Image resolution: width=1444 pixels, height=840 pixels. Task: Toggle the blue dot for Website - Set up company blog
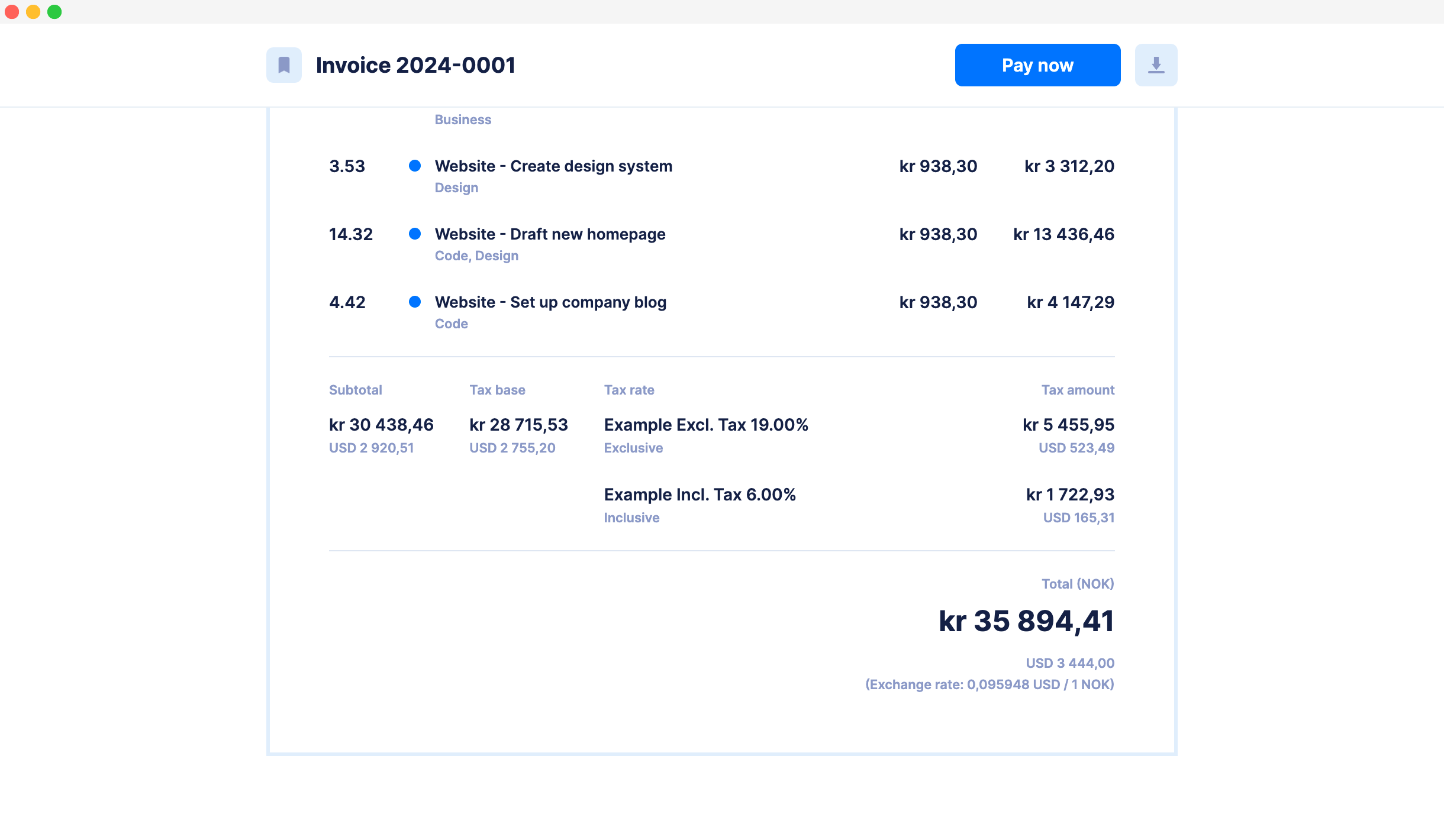point(416,302)
